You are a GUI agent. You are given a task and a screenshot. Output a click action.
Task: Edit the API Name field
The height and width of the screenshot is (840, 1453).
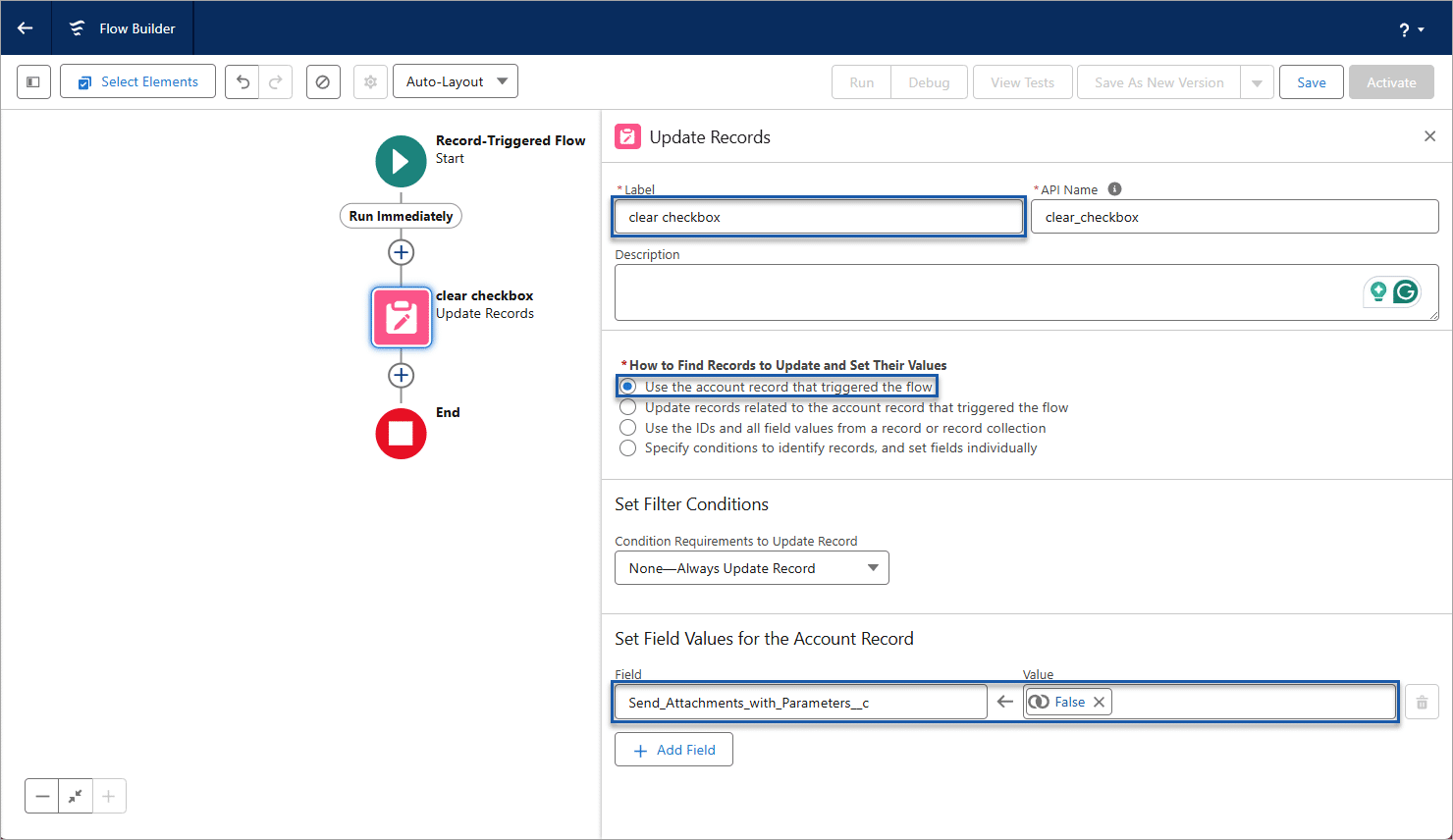click(1234, 217)
